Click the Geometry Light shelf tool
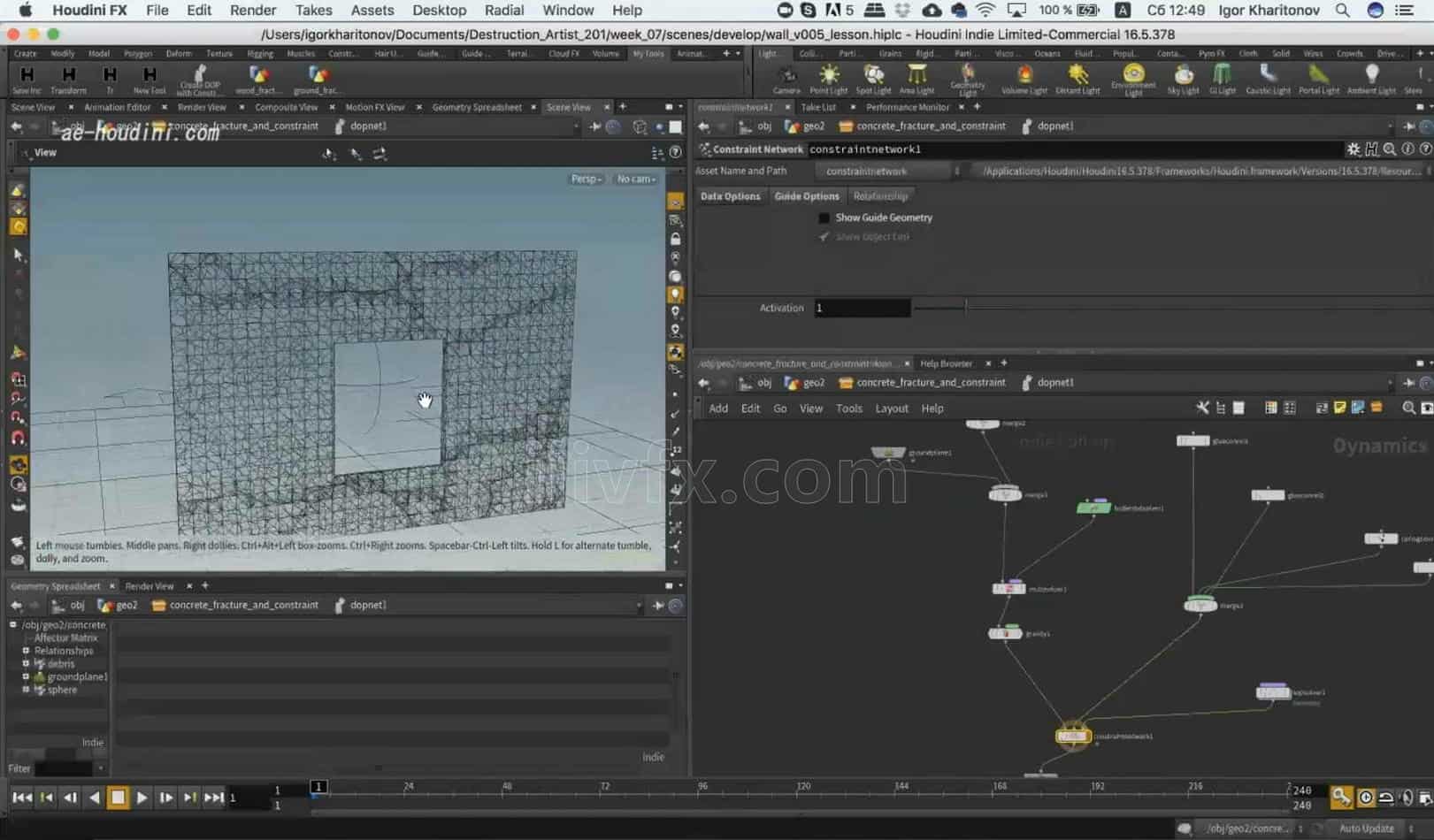 pos(968,80)
